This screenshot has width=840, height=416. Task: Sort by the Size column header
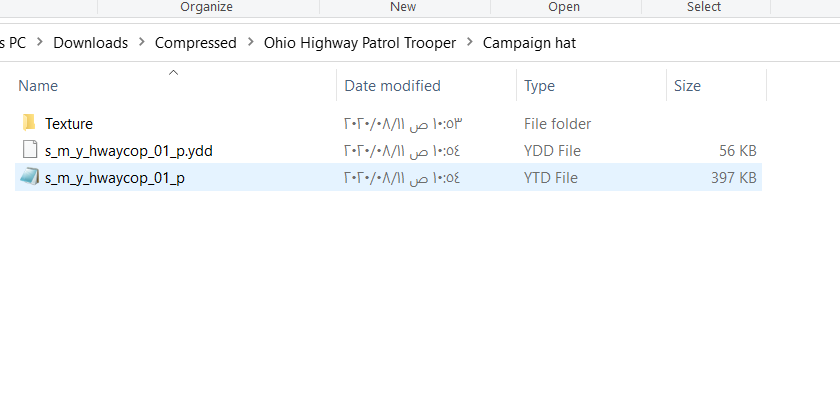click(687, 86)
